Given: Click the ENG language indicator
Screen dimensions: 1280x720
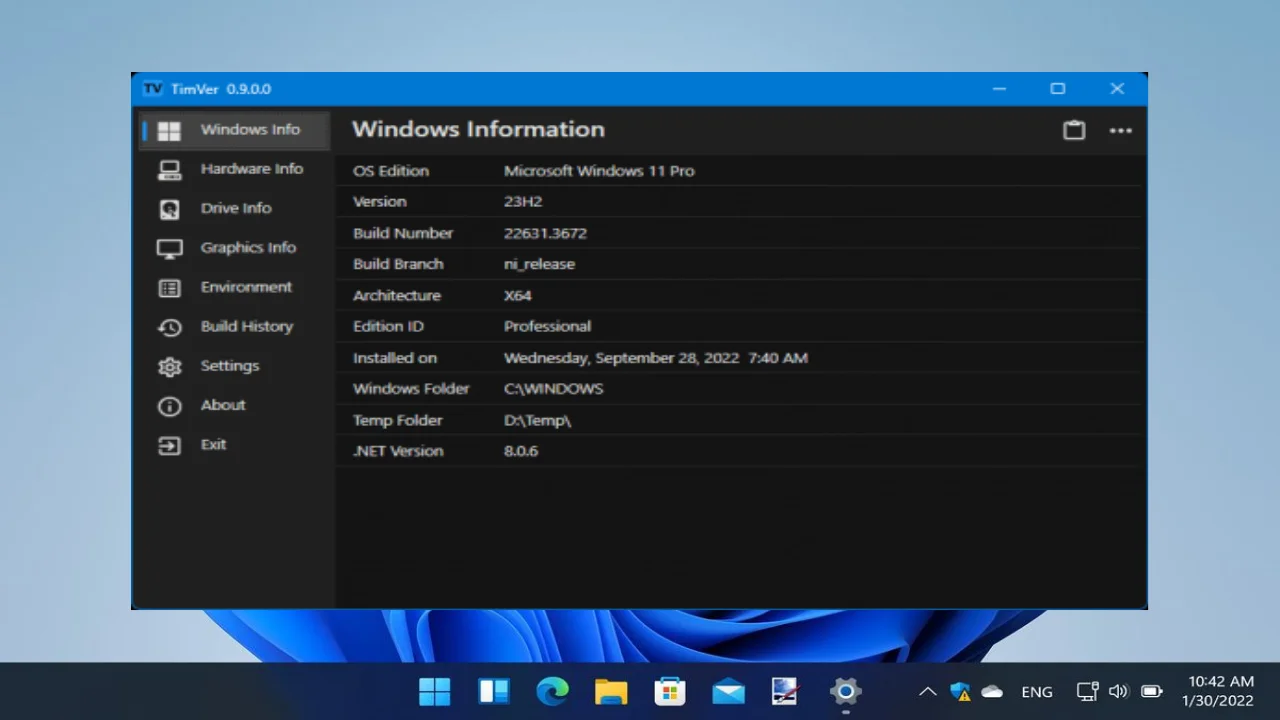Looking at the screenshot, I should [1037, 692].
